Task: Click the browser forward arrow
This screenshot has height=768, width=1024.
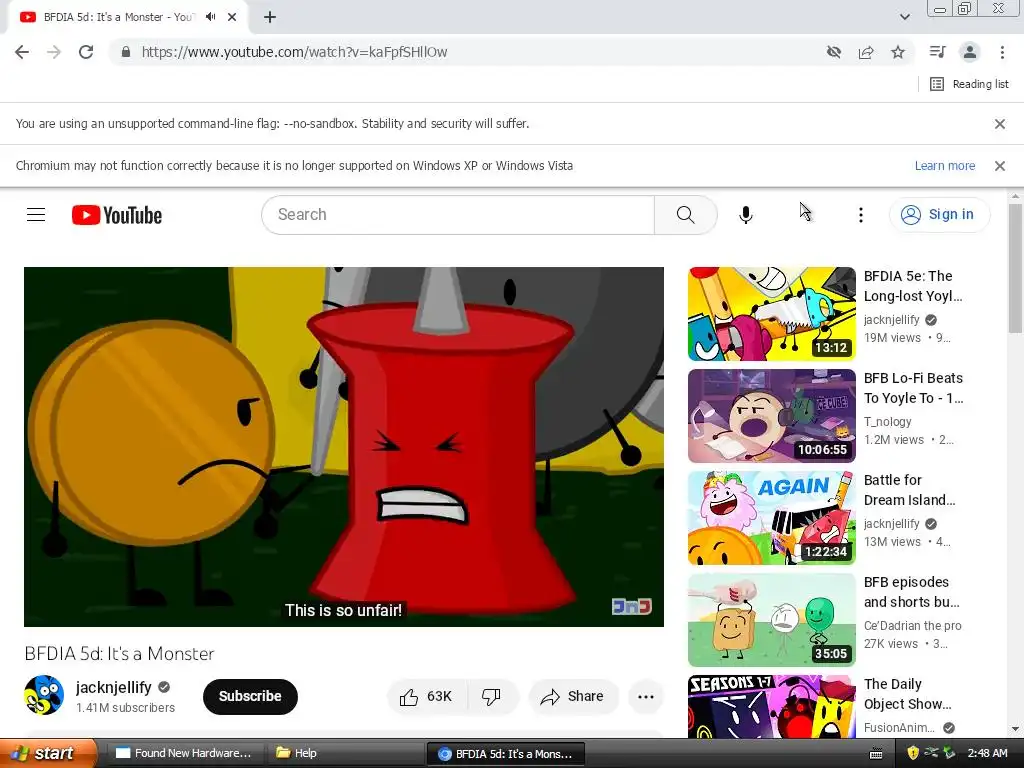Action: 54,52
